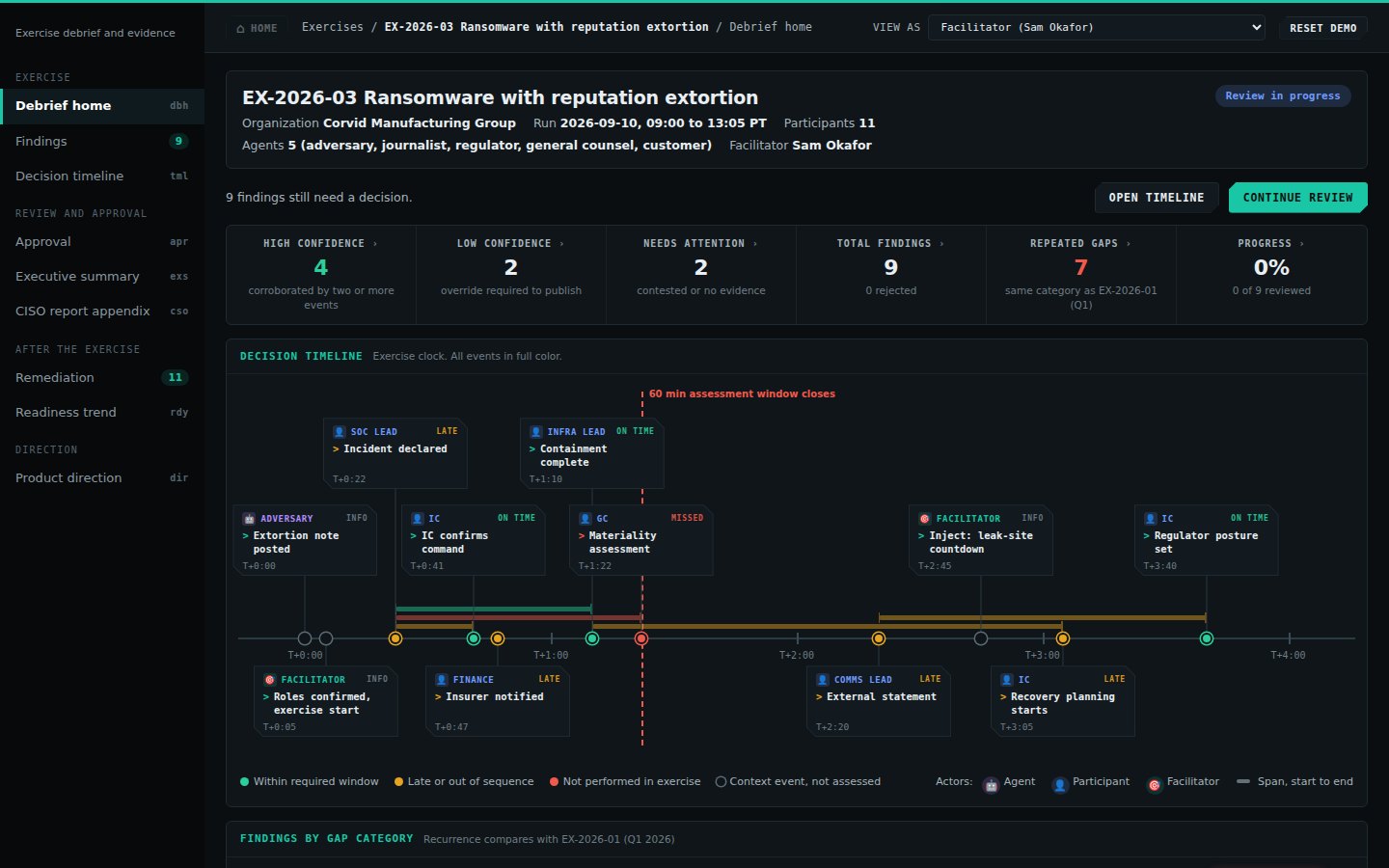Select Debrief home in the sidebar
Viewport: 1389px width, 868px height.
coord(102,106)
